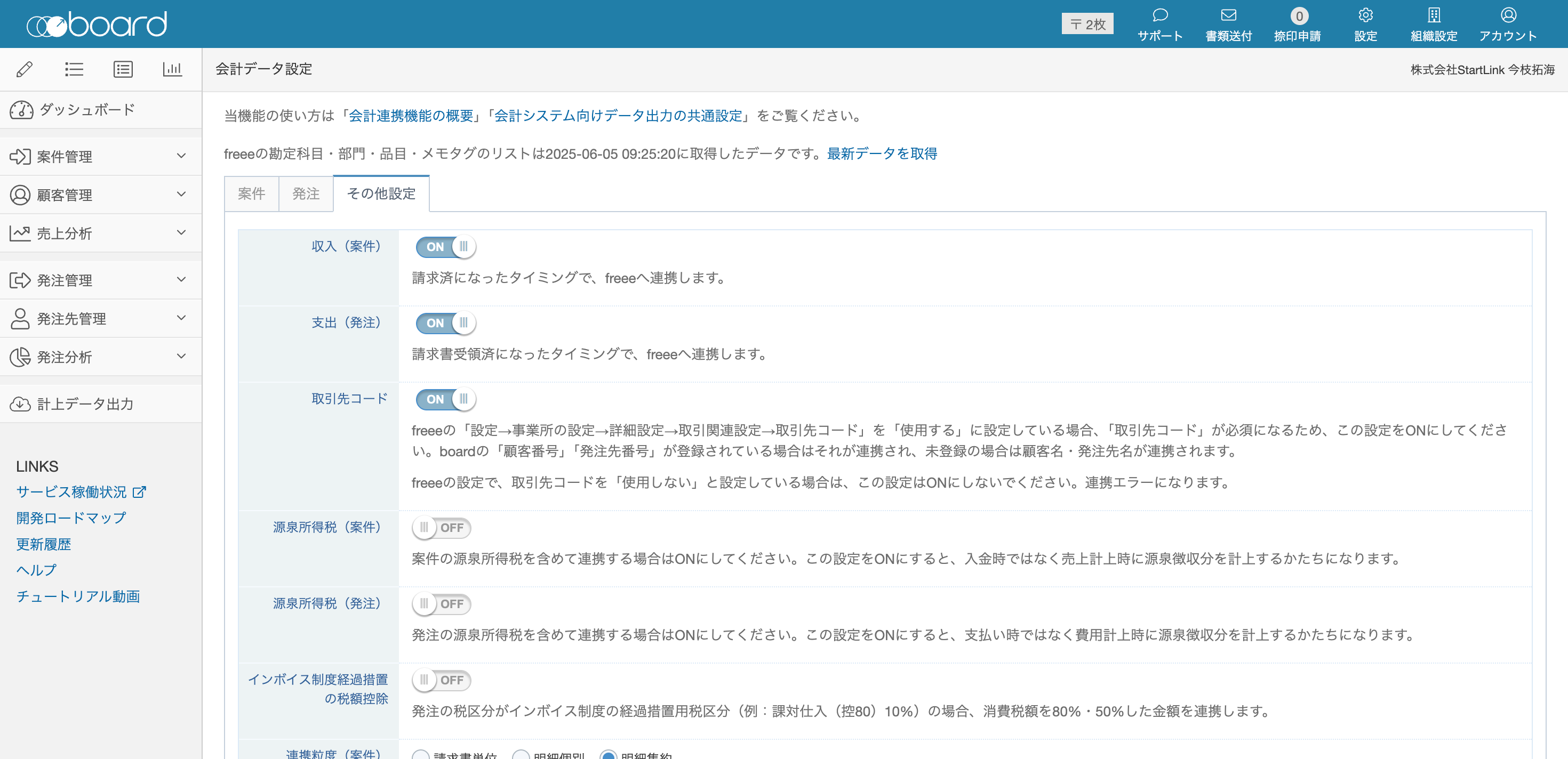
Task: Select the bar chart icon in sidebar toolbar
Action: tap(172, 69)
